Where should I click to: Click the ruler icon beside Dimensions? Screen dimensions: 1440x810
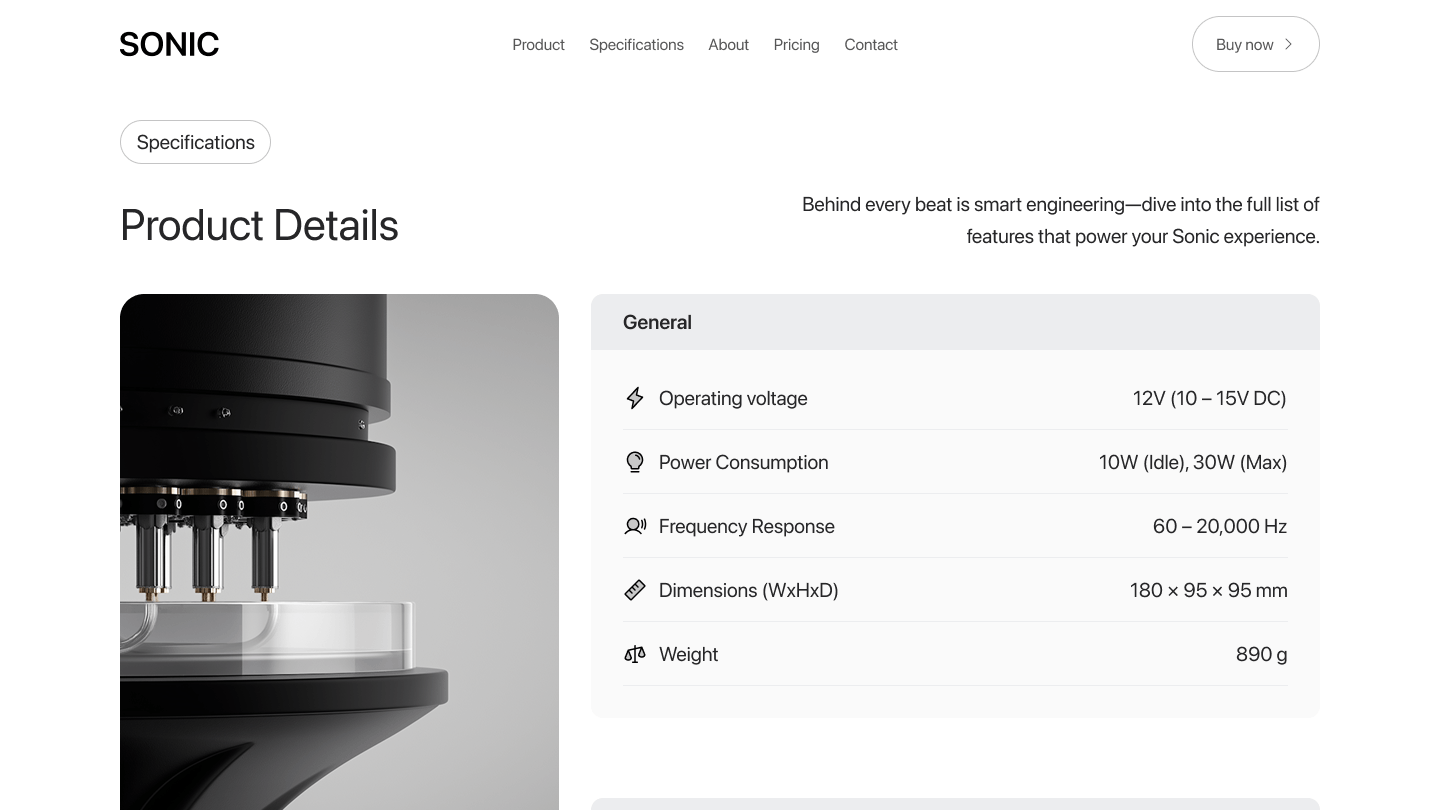pos(635,590)
